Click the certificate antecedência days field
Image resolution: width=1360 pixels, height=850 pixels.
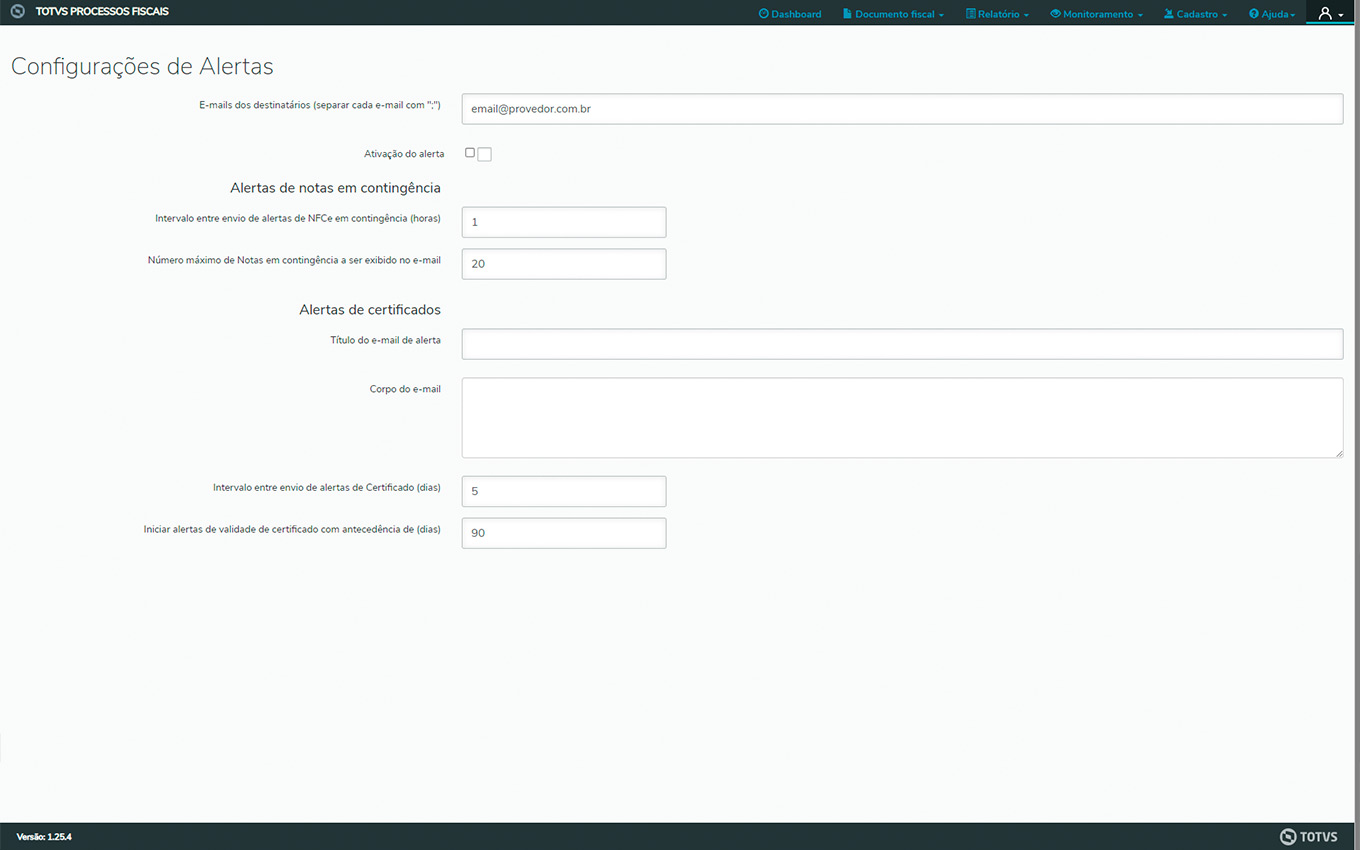click(x=563, y=533)
